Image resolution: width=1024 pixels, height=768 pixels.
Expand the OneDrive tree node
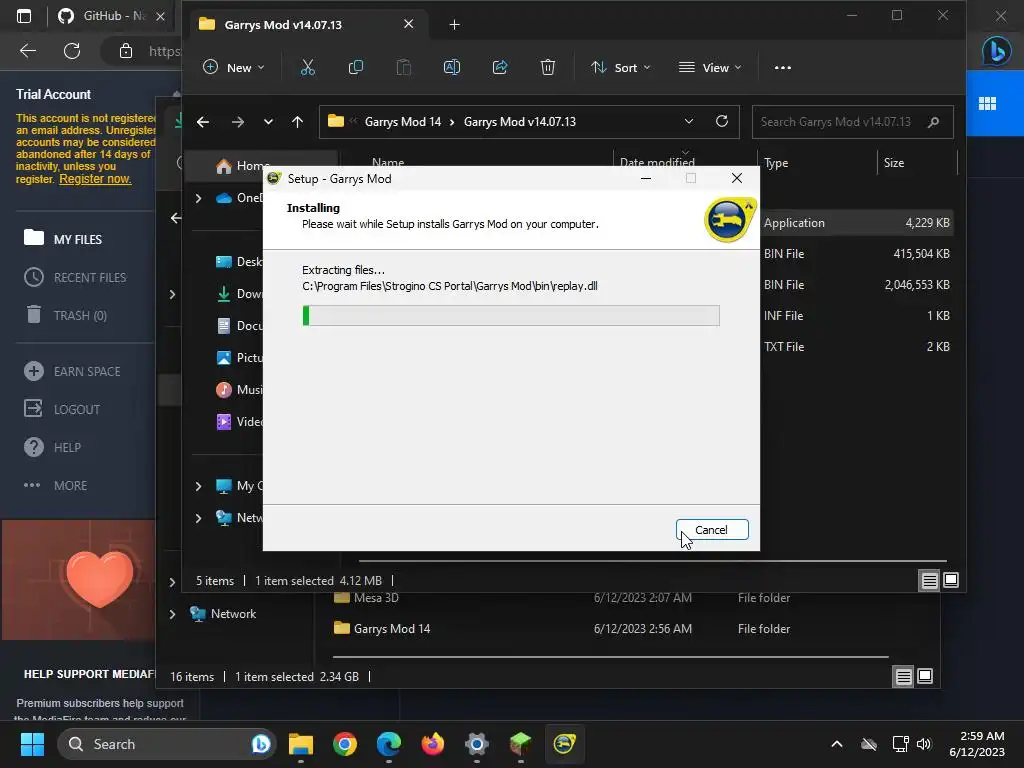199,198
